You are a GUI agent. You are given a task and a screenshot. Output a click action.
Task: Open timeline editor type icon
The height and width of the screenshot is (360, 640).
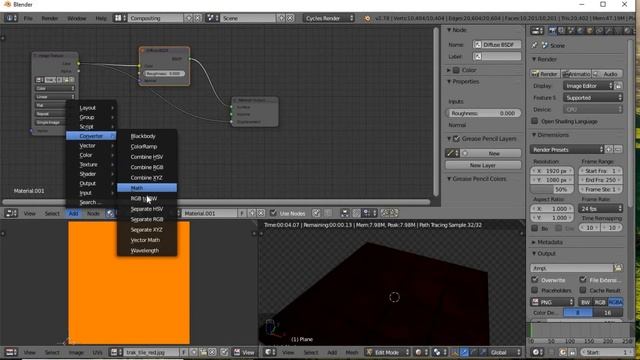coord(537,352)
